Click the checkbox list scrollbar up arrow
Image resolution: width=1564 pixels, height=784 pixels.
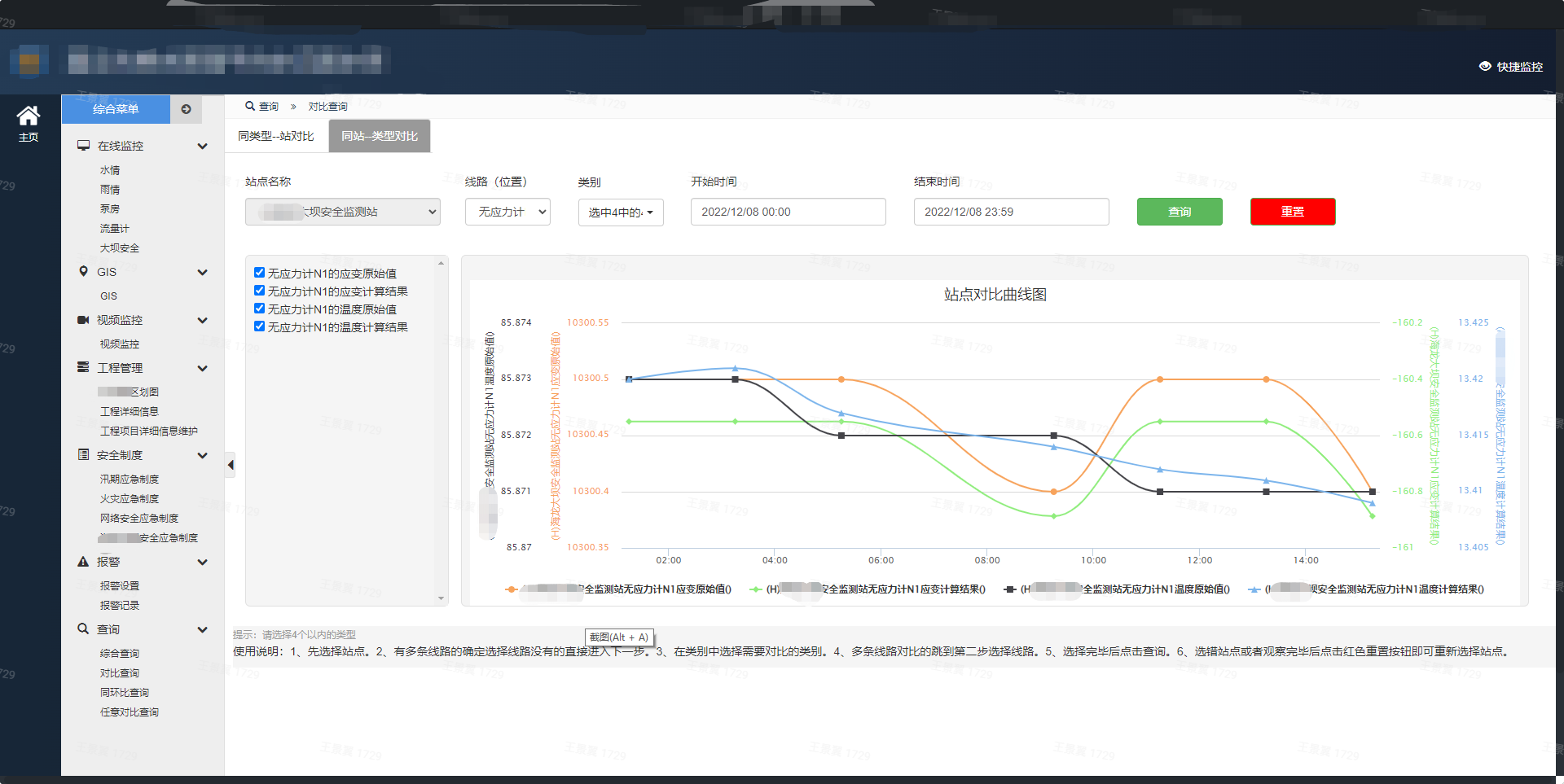point(442,263)
